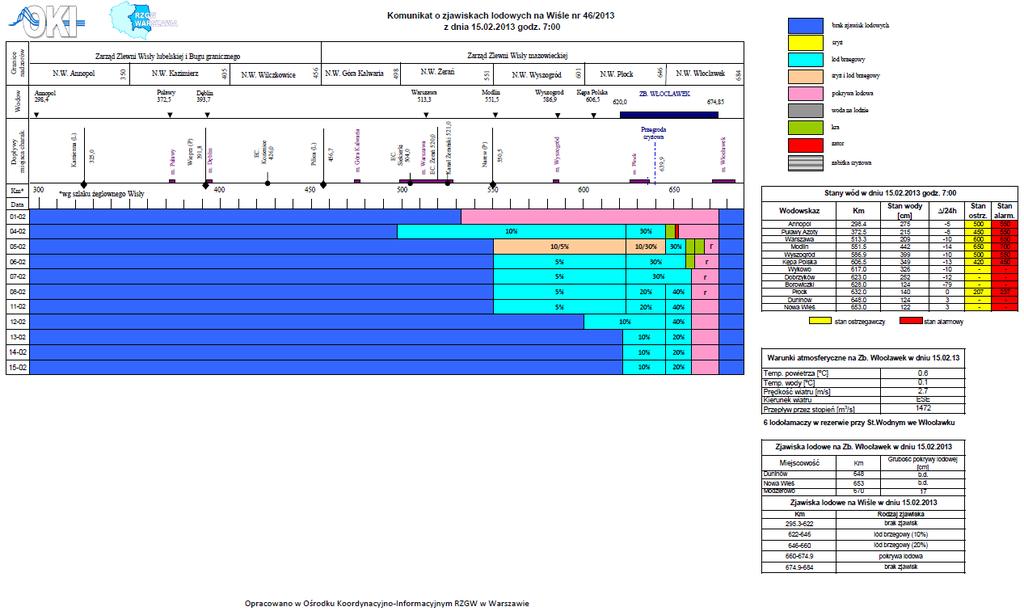
Task: Click the N.W. Wyszogród section header
Action: pyautogui.click(x=537, y=74)
